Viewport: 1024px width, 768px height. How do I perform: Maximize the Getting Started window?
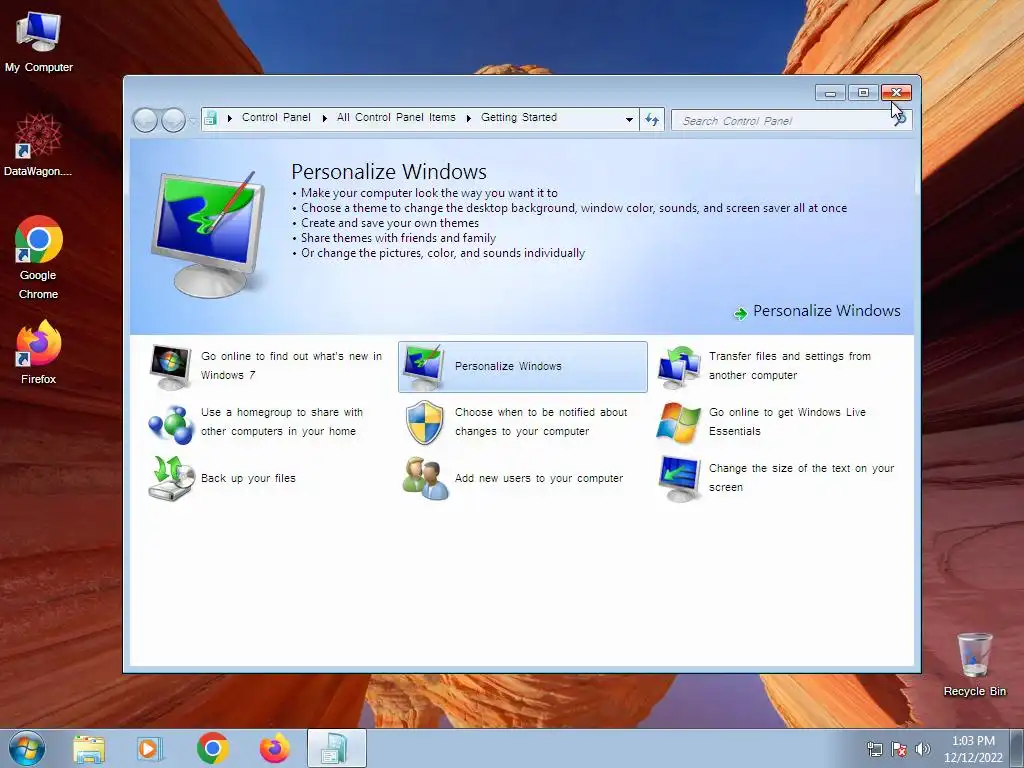(x=863, y=93)
